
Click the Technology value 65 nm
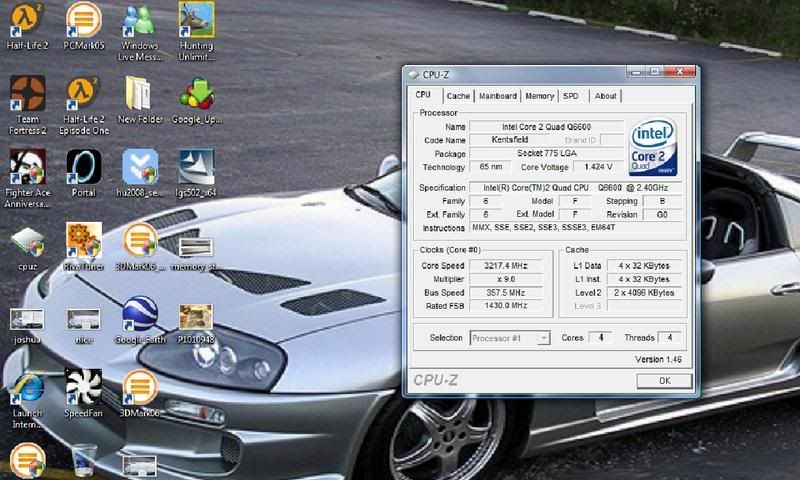(490, 167)
